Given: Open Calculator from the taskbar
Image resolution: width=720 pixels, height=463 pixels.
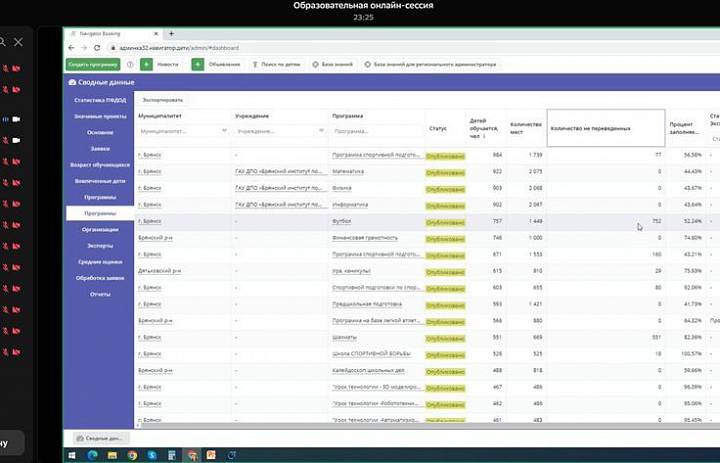Looking at the screenshot, I should pos(172,455).
